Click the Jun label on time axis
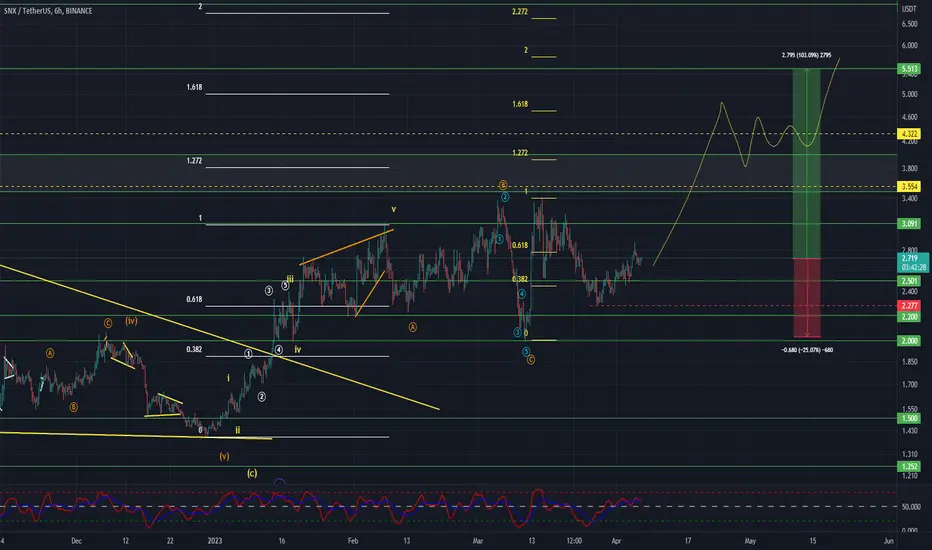Viewport: 932px width, 550px height. (889, 541)
